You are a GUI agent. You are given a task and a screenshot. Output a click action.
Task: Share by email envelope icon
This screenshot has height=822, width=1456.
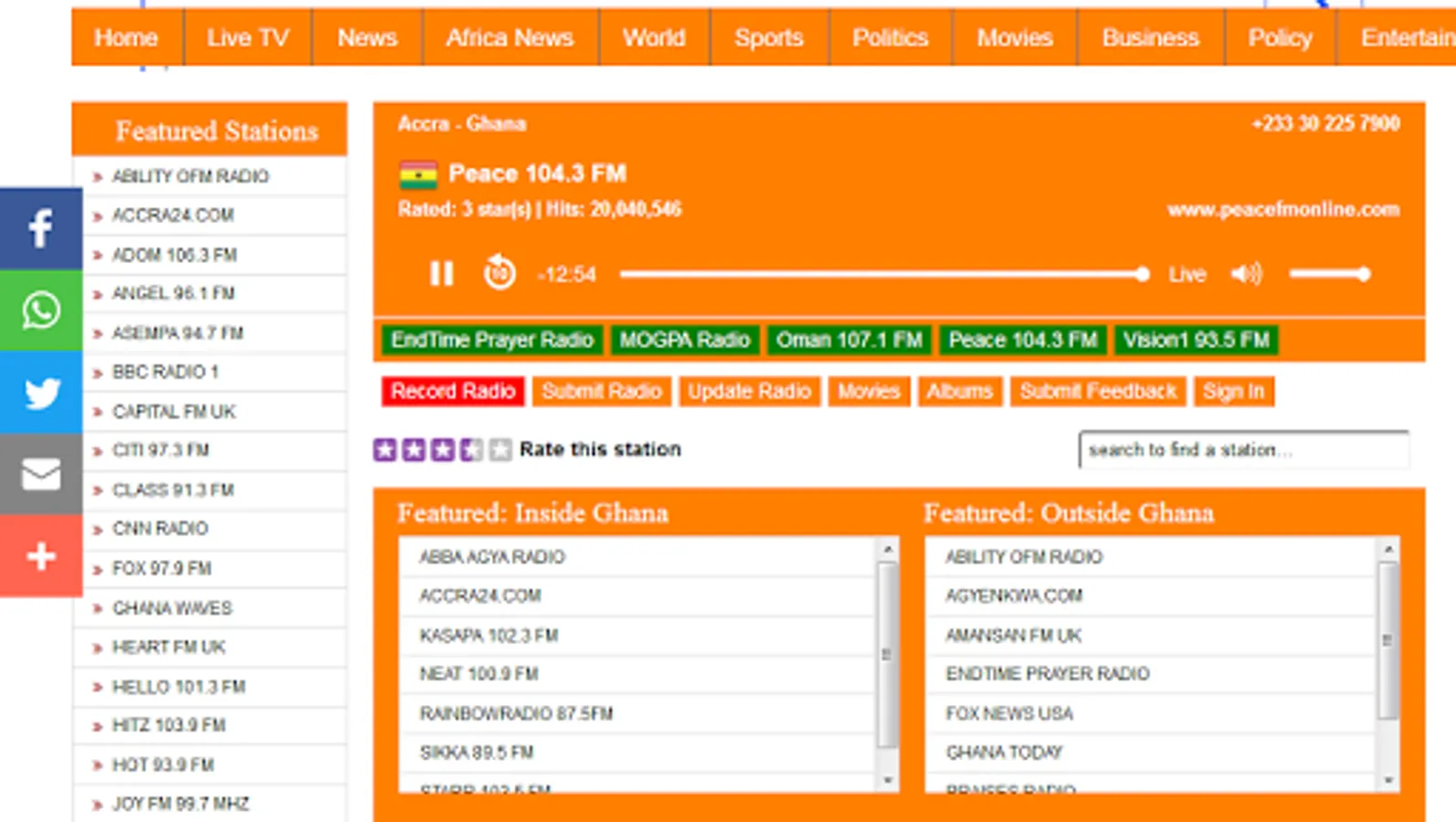pos(41,474)
